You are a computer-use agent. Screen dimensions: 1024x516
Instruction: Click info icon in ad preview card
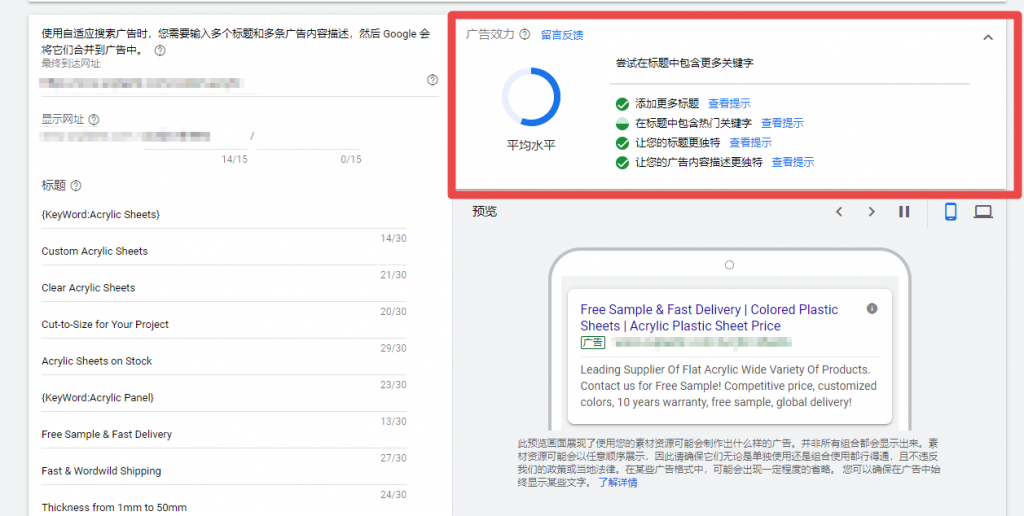(x=872, y=308)
